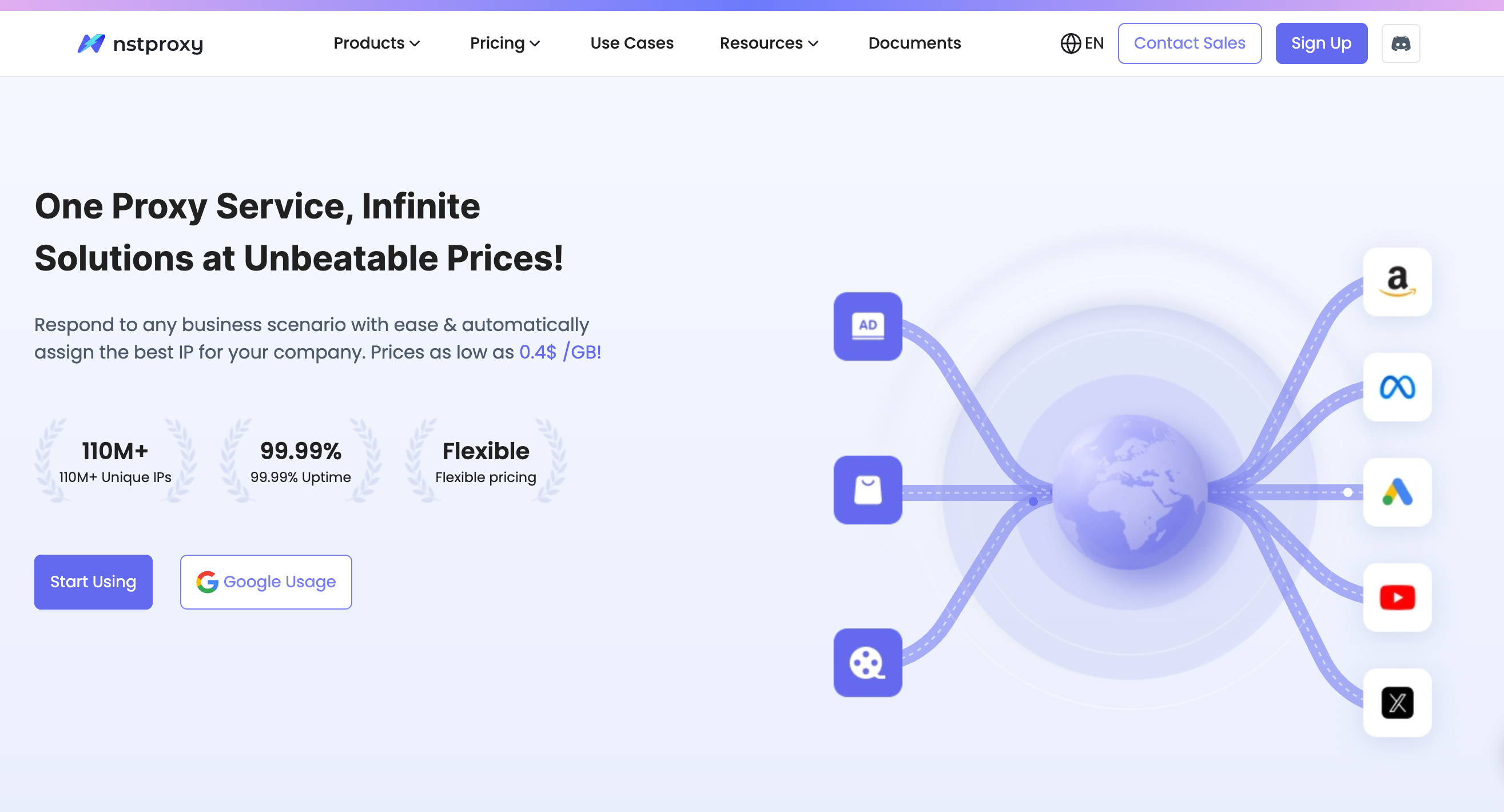1504x812 pixels.
Task: Click the Google Ads logo tile
Action: (x=1396, y=492)
